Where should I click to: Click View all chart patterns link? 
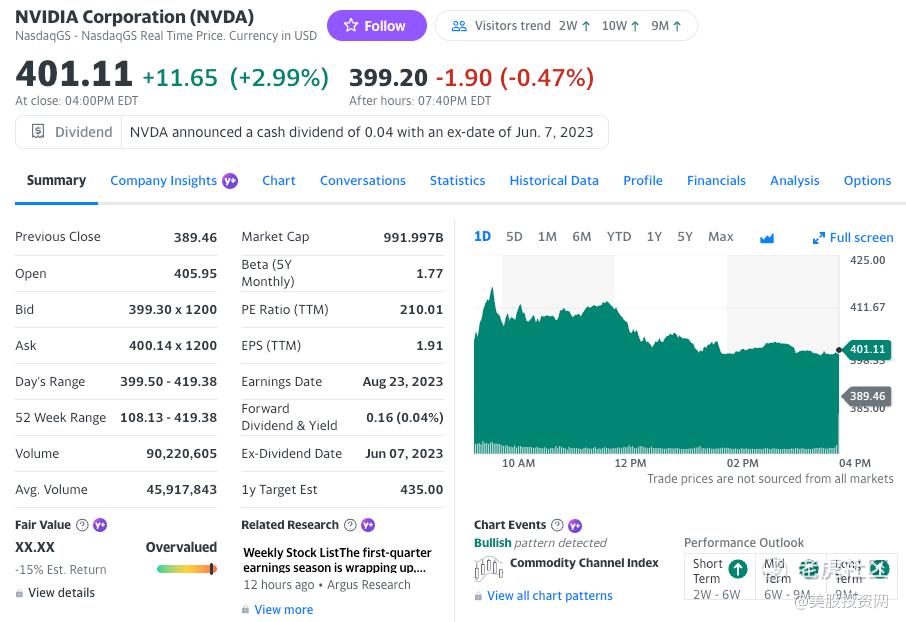pyautogui.click(x=549, y=596)
